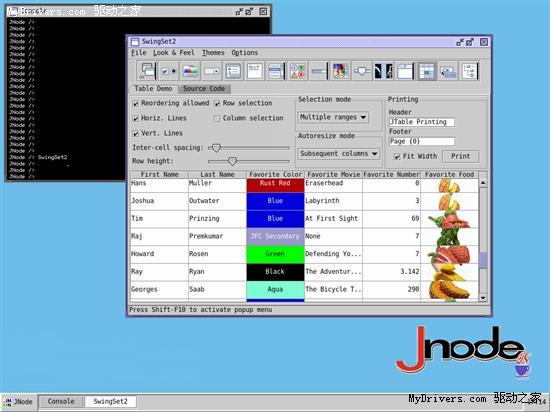Disable Horiz. Lines checkbox
550x412 pixels.
coord(136,119)
